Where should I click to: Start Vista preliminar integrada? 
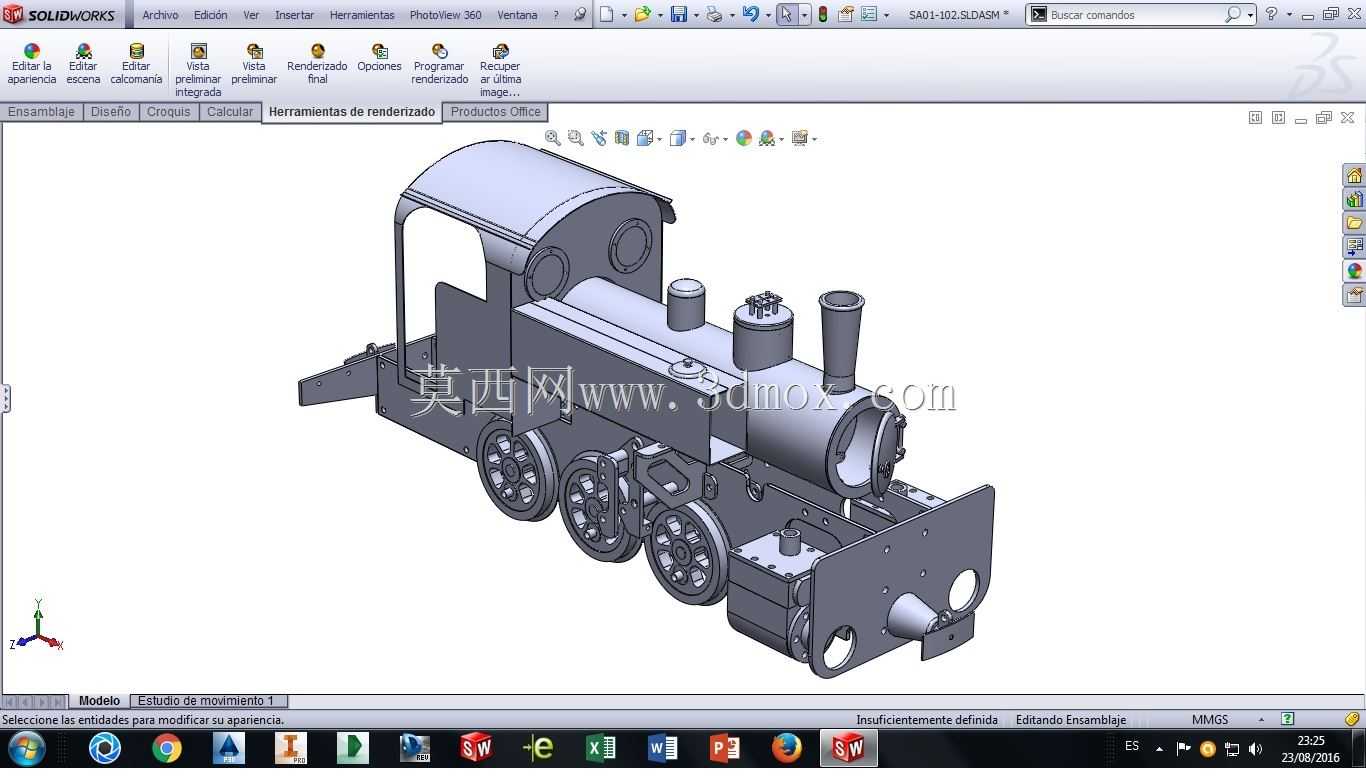coord(198,71)
